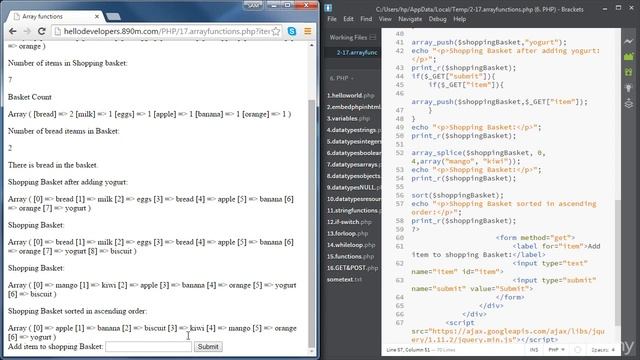Click 'Basket Count' text on the web page

coord(30,97)
